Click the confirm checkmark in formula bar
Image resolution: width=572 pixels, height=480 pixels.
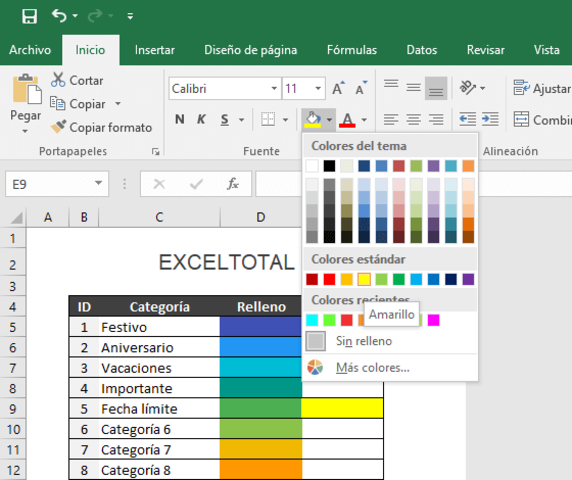tap(196, 184)
